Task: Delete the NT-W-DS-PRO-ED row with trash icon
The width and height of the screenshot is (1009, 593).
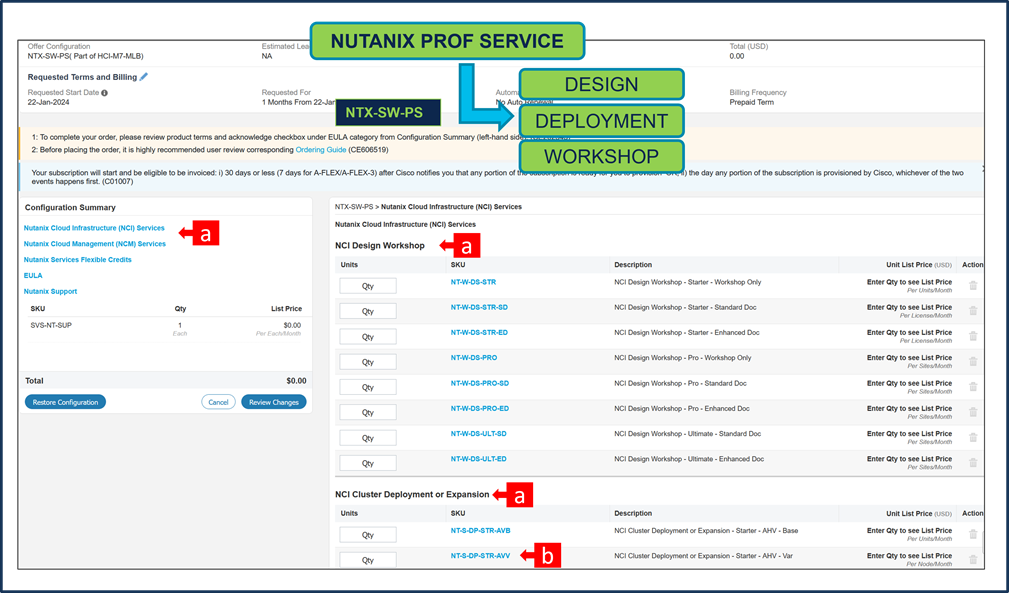Action: point(973,412)
